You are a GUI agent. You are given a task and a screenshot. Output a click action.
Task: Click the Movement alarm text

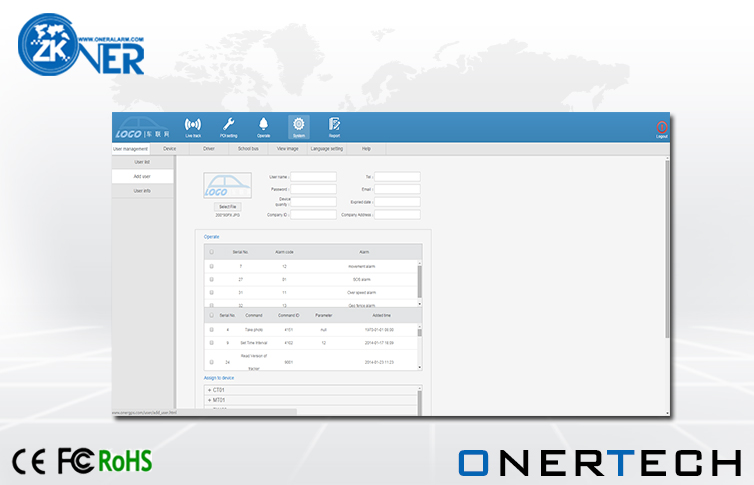(x=362, y=267)
